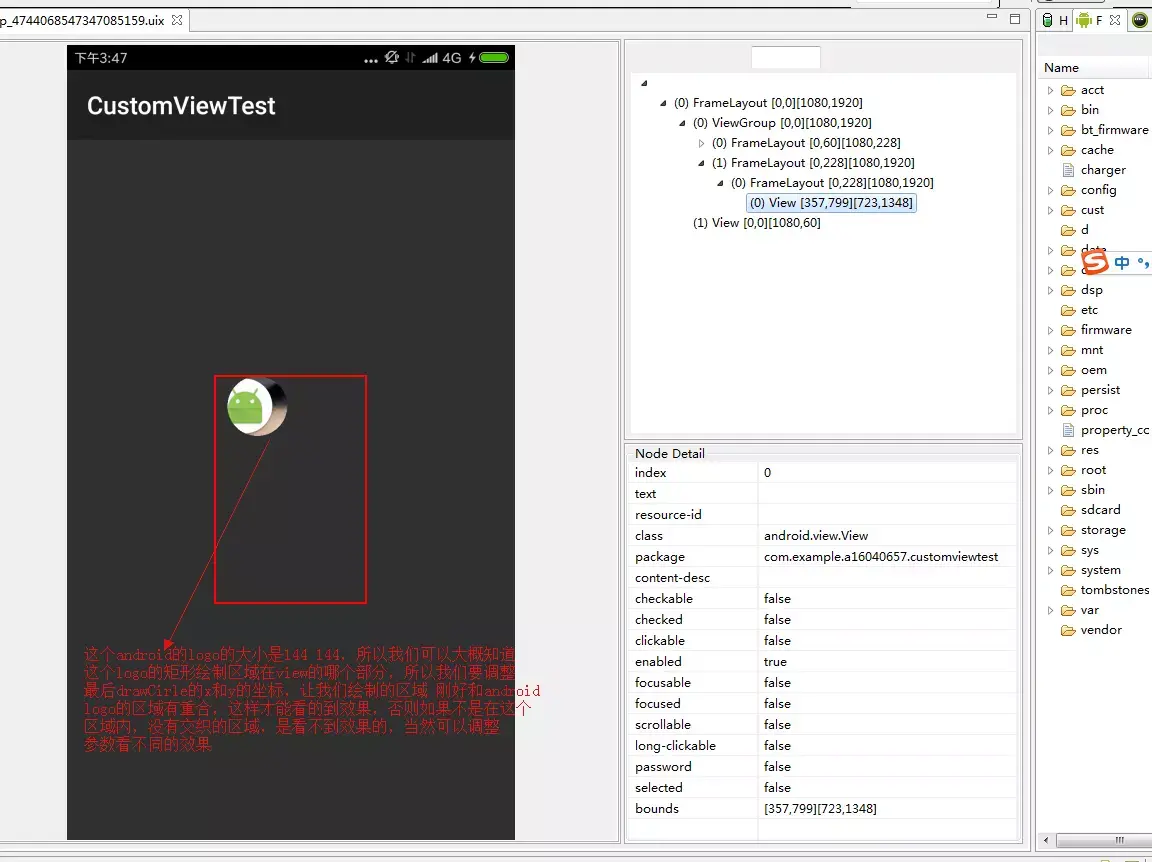This screenshot has height=862, width=1152.
Task: Select the sdcard folder icon
Action: coord(1068,510)
